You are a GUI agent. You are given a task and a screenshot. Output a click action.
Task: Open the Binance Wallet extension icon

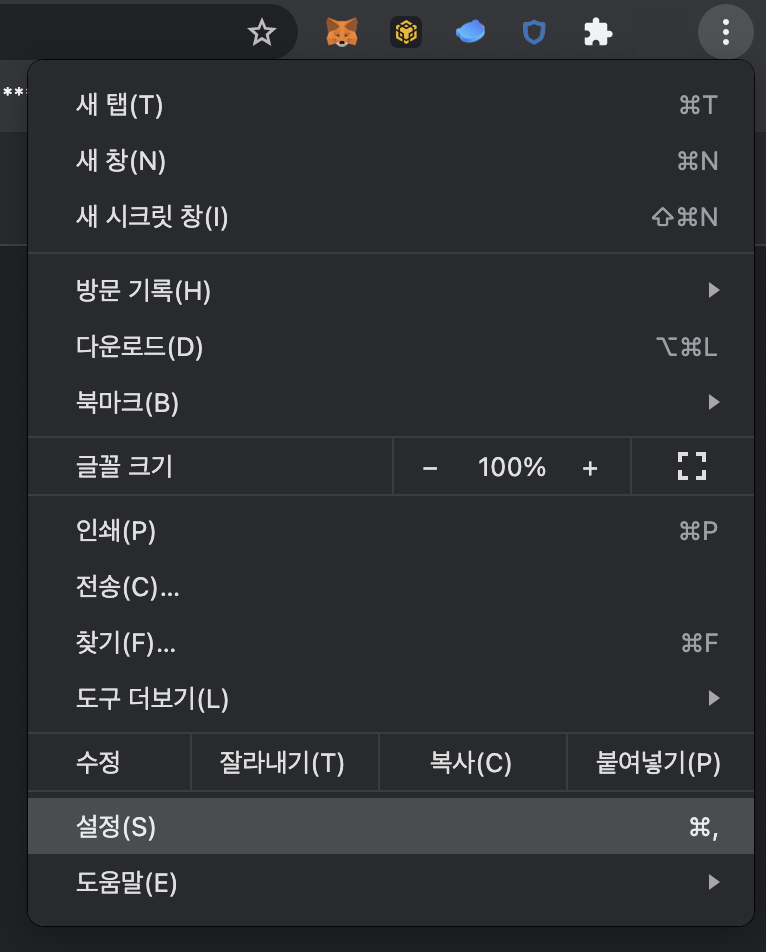click(406, 33)
